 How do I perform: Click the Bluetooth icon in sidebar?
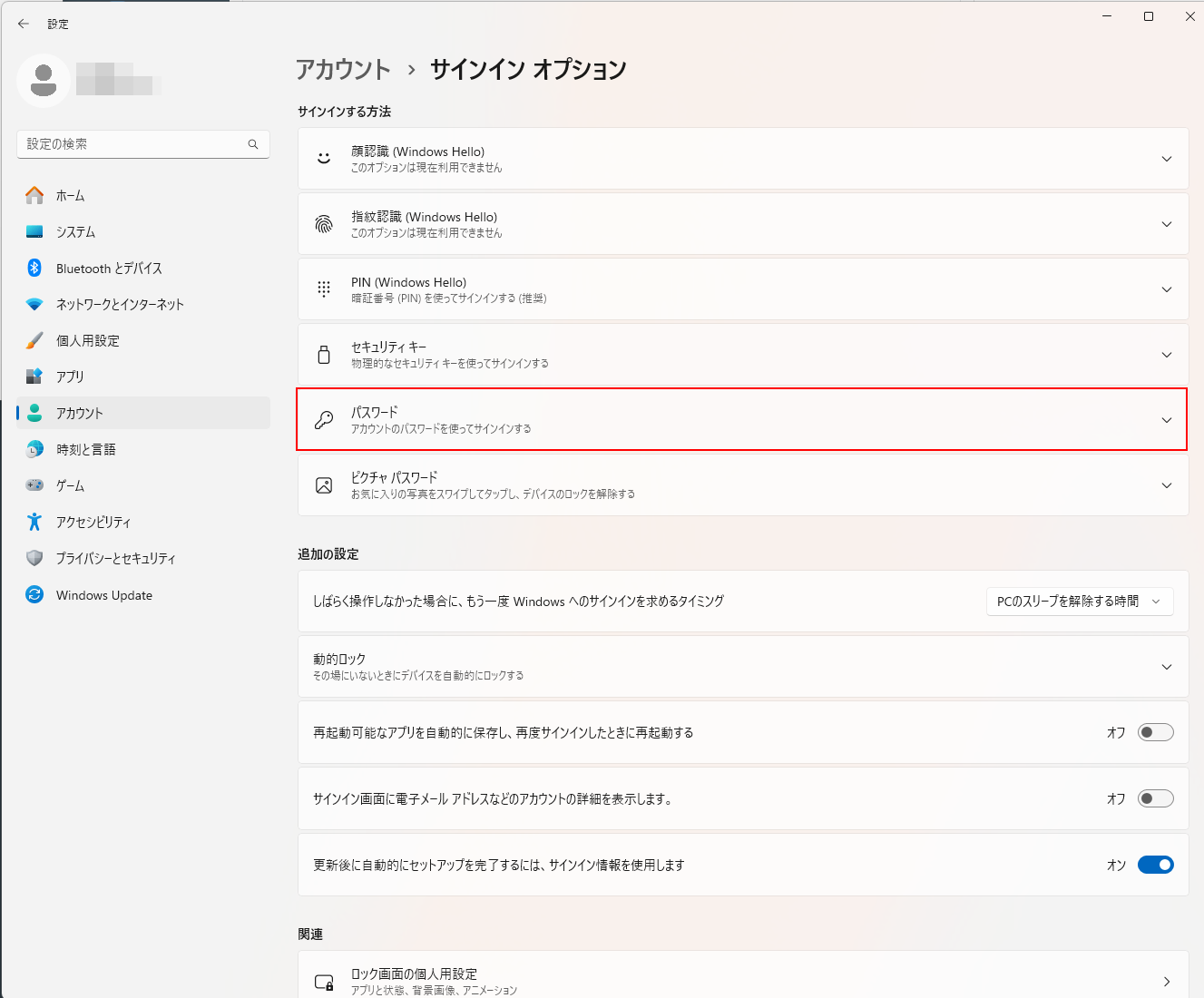tap(34, 268)
